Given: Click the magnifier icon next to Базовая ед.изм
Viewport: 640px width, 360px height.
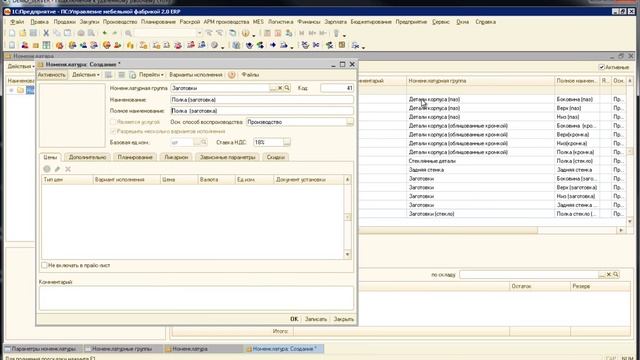Looking at the screenshot, I should (x=204, y=142).
